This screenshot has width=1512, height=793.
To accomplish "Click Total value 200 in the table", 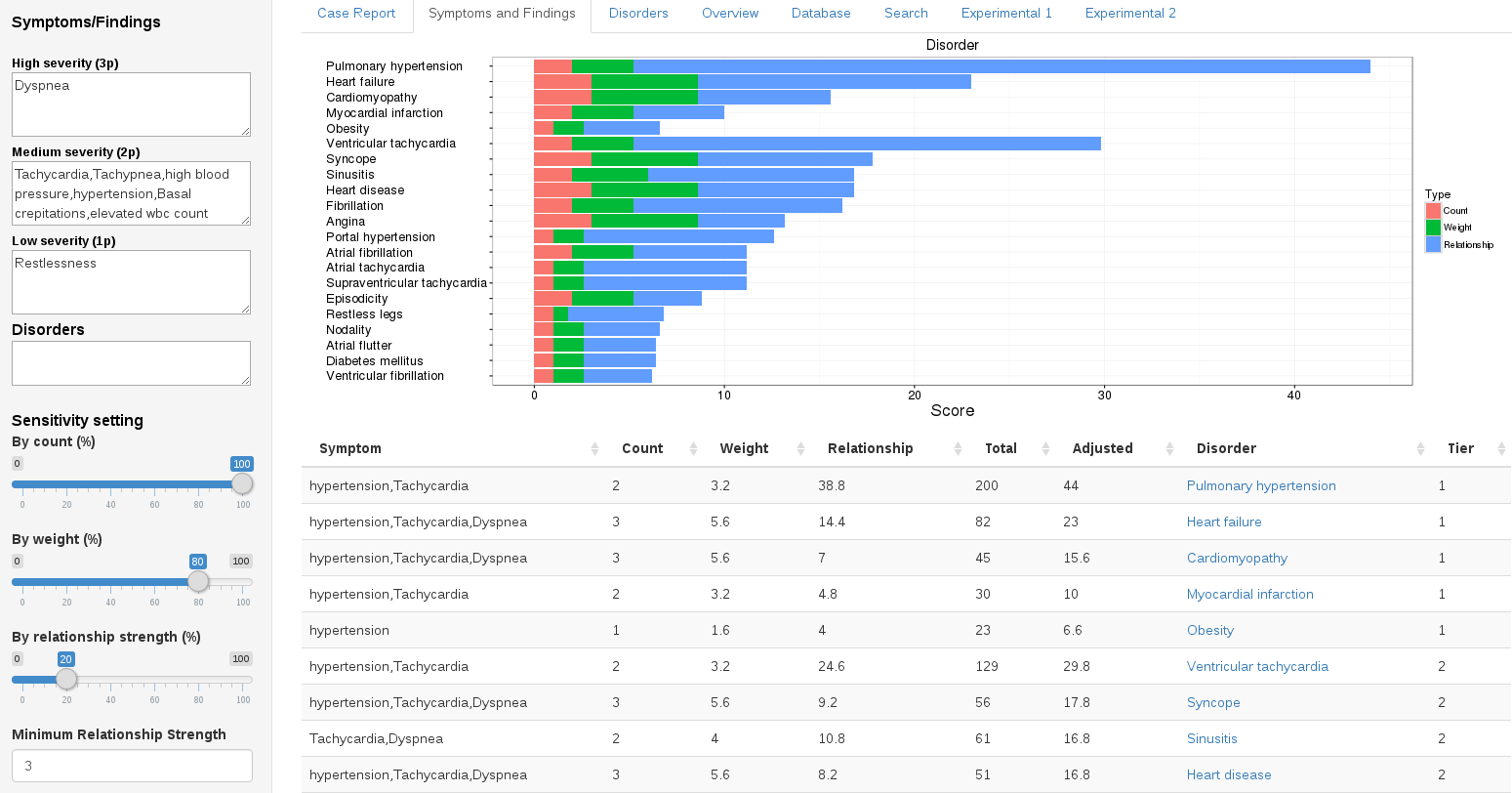I will click(x=986, y=486).
